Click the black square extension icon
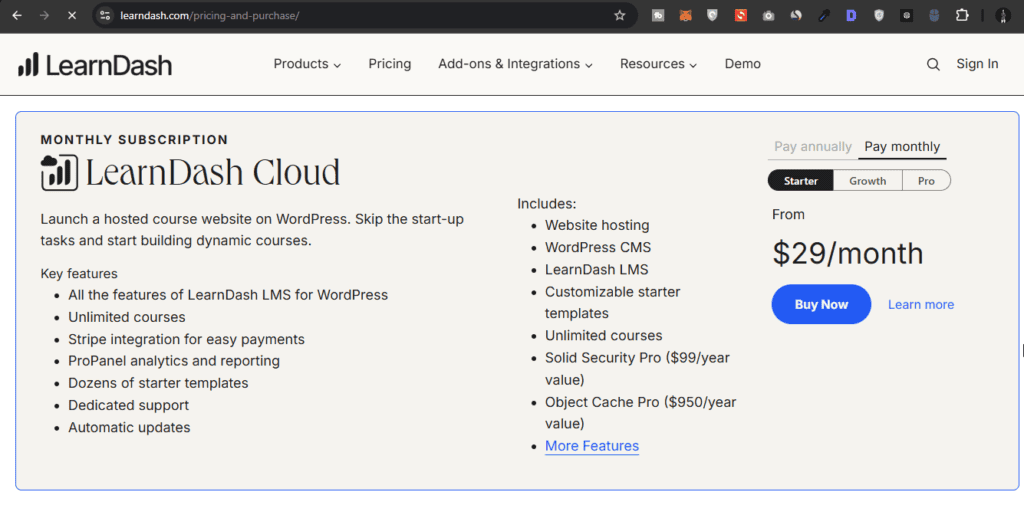 [906, 15]
